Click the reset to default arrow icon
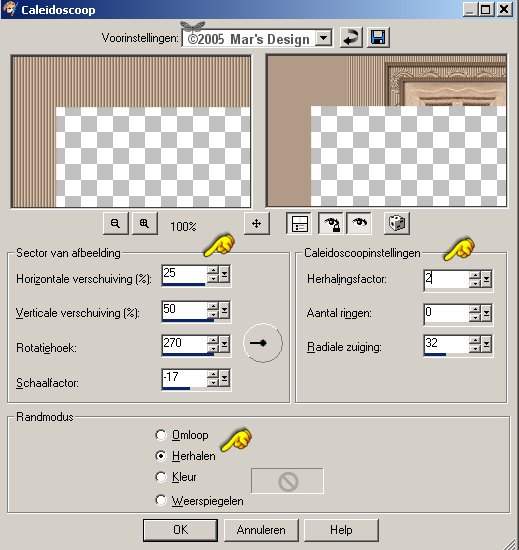 click(x=351, y=37)
